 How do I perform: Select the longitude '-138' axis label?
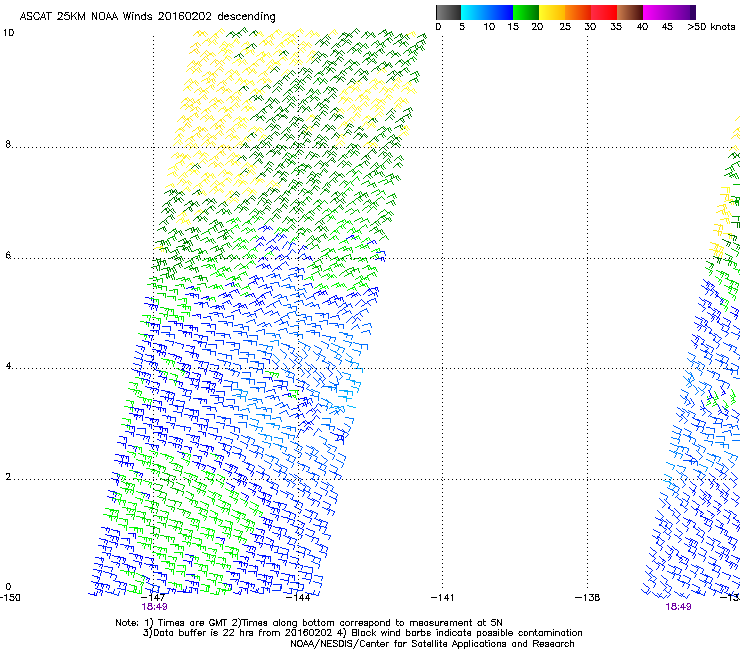point(587,598)
